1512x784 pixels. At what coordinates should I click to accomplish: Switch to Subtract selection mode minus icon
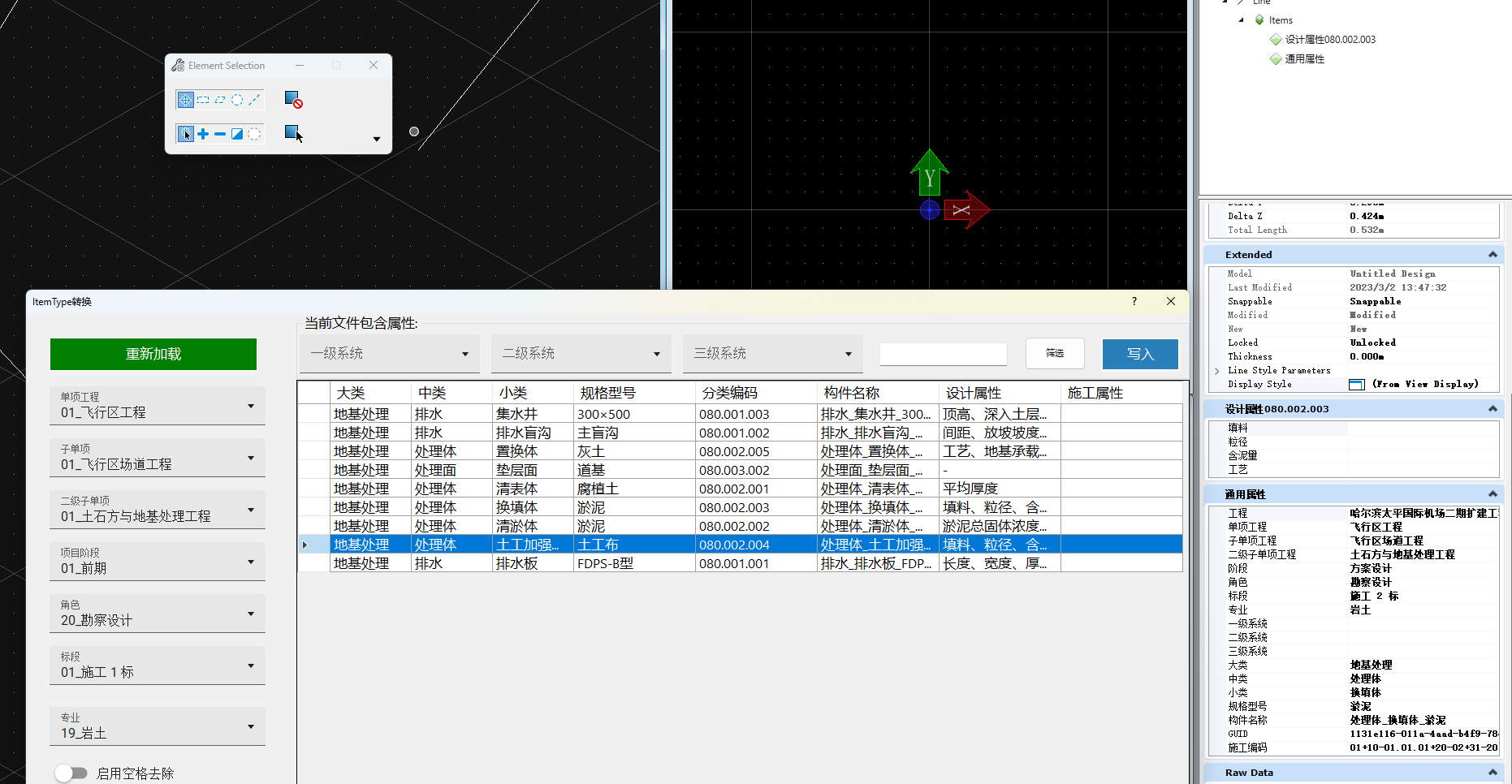(x=220, y=134)
